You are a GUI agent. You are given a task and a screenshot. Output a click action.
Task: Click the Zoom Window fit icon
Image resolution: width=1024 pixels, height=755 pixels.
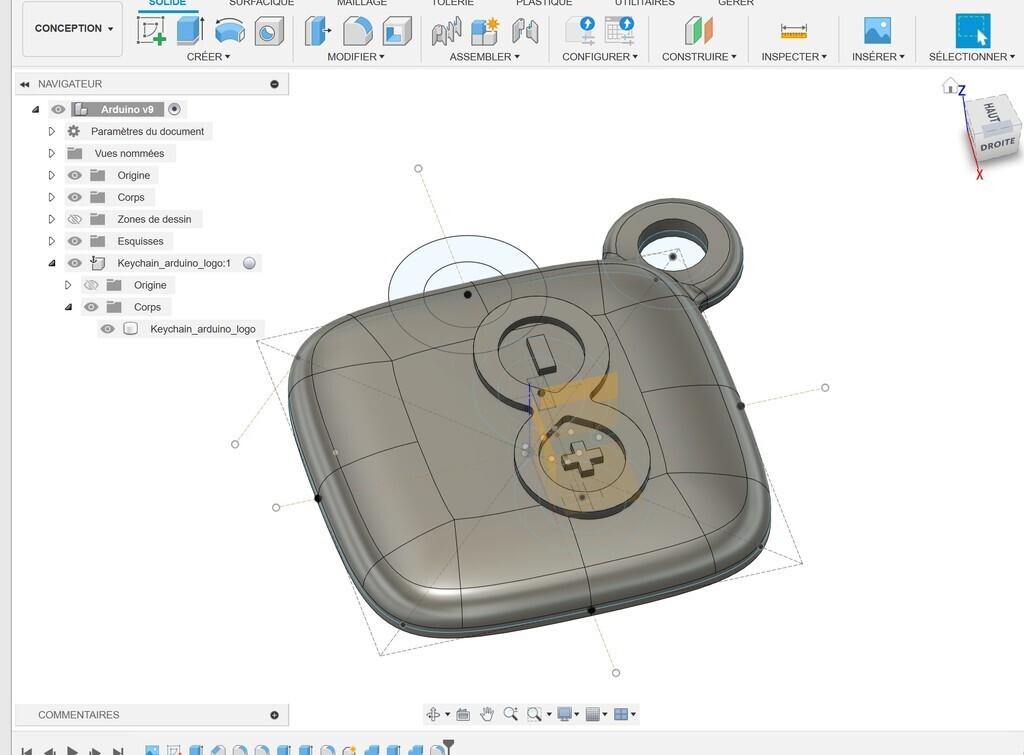click(x=534, y=714)
